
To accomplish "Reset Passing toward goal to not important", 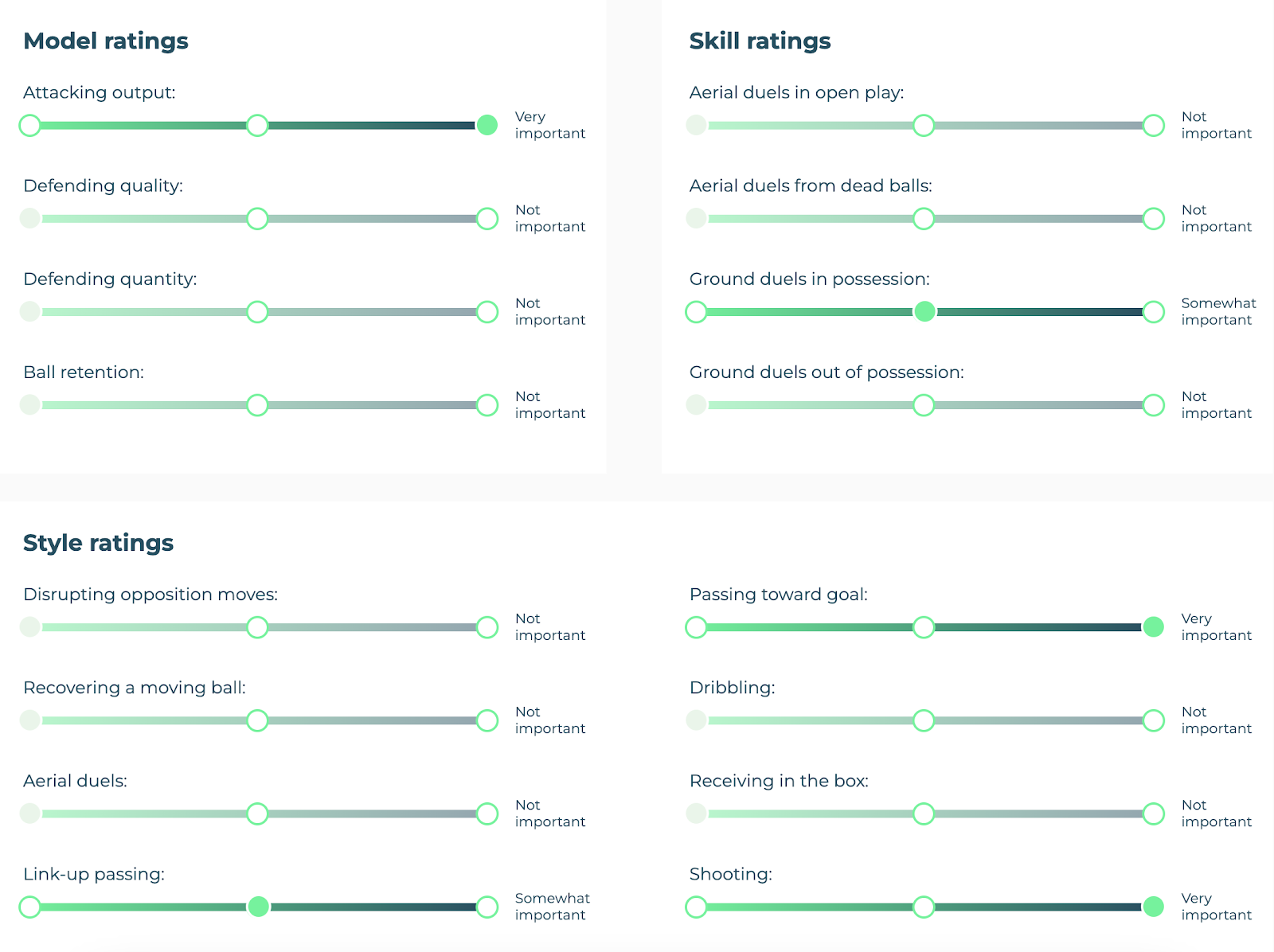I will click(x=696, y=627).
